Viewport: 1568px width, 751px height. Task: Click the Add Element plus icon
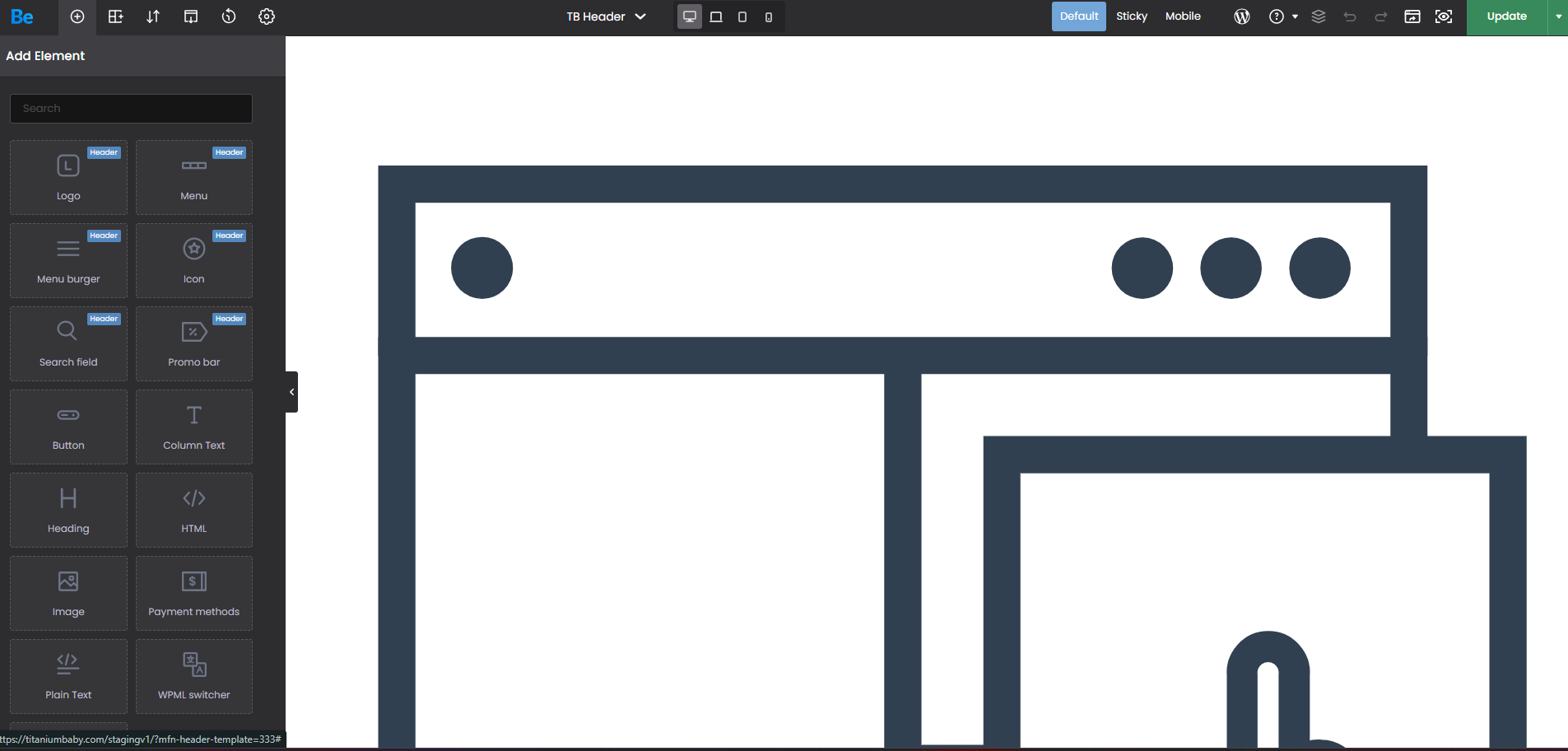(x=77, y=16)
